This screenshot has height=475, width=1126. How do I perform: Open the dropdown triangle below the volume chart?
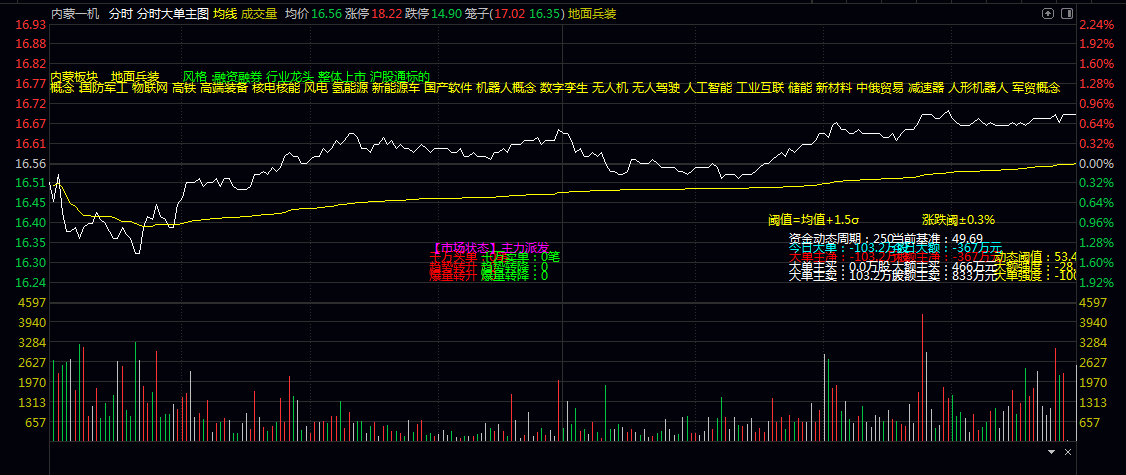tap(1052, 452)
